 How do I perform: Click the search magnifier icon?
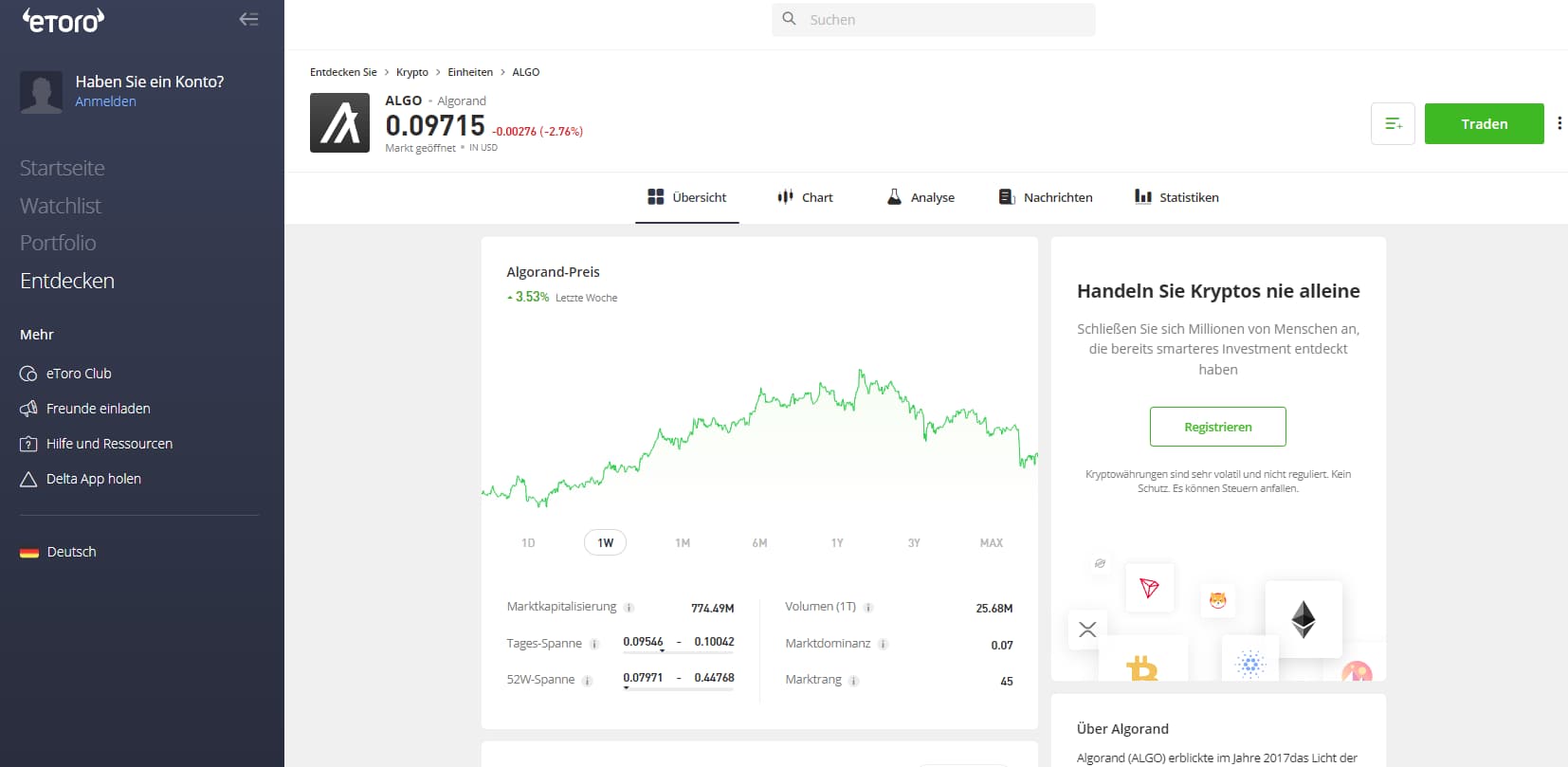point(789,19)
